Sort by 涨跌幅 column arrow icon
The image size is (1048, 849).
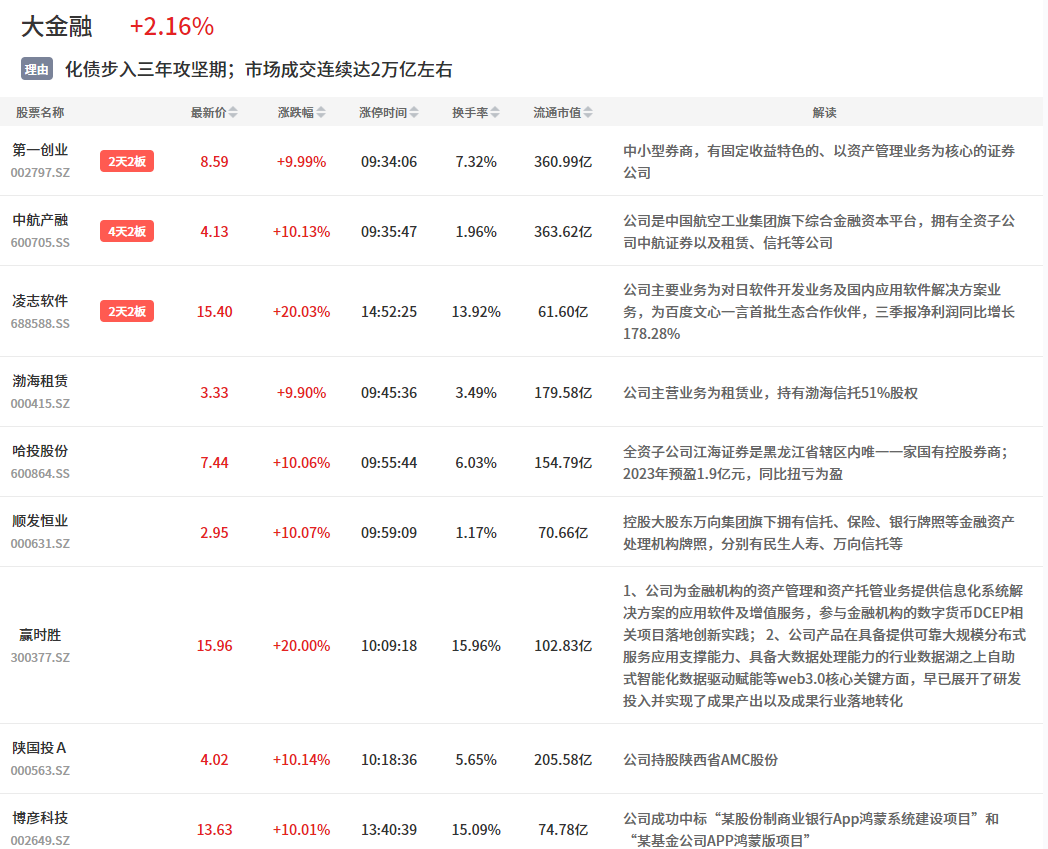tap(321, 113)
